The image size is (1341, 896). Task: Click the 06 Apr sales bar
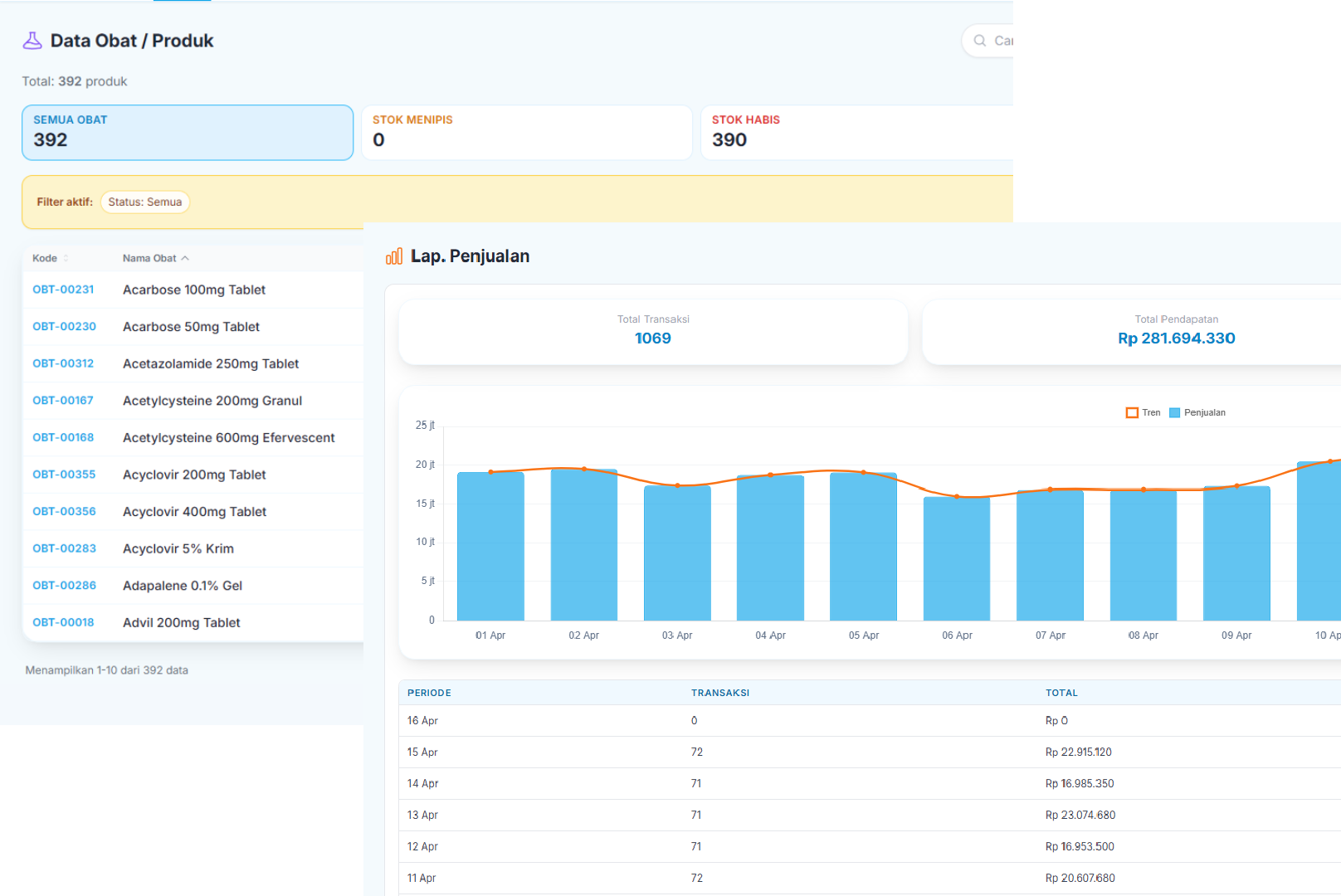point(956,558)
